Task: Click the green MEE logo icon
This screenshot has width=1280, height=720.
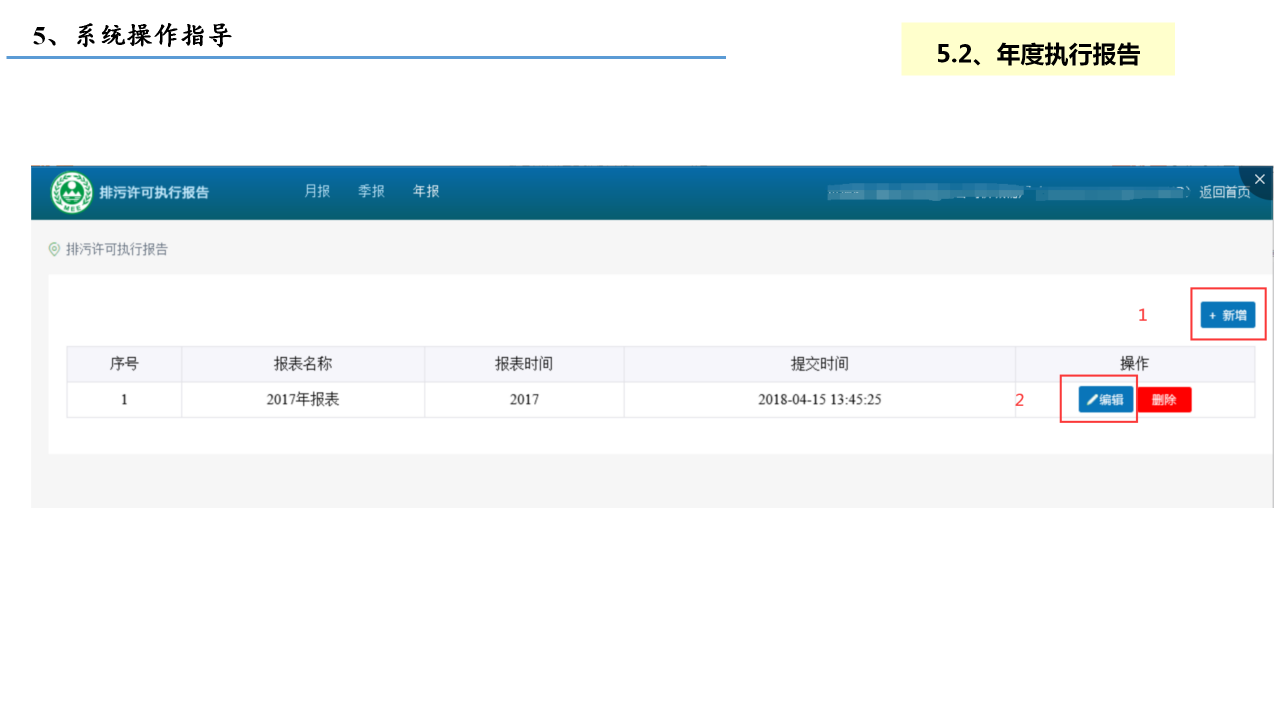Action: pyautogui.click(x=71, y=193)
